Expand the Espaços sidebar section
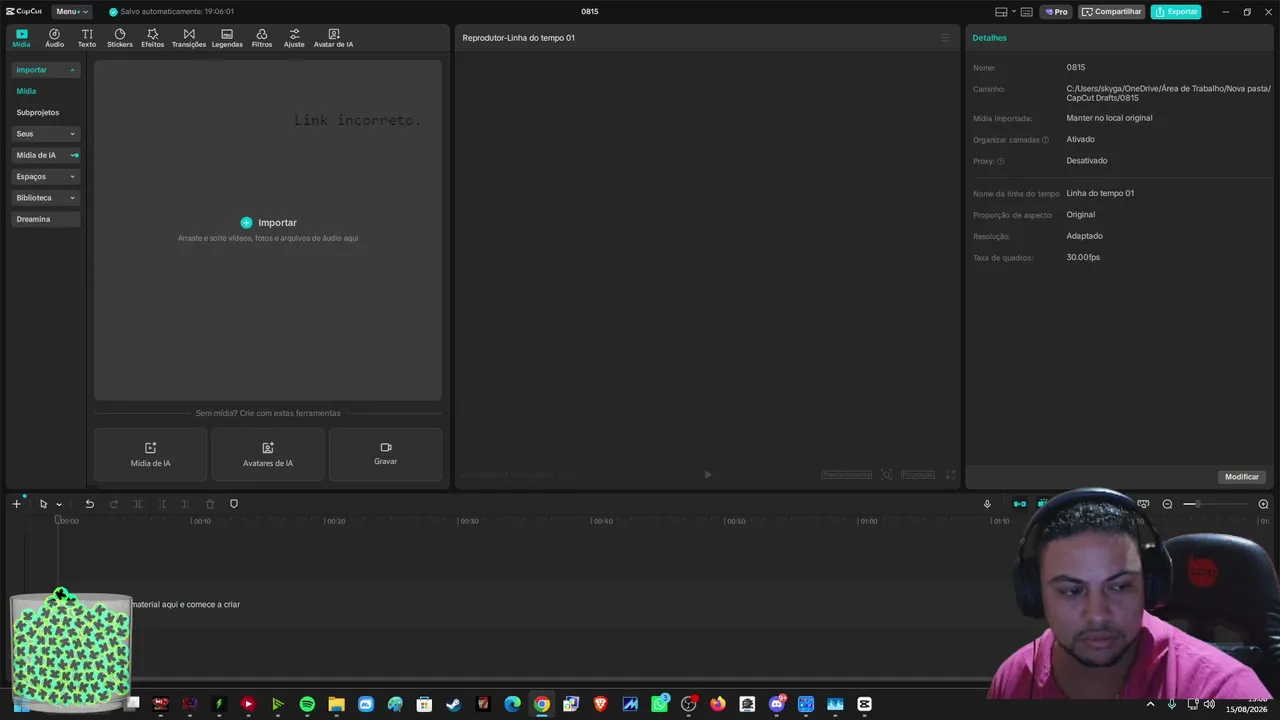 tap(46, 176)
